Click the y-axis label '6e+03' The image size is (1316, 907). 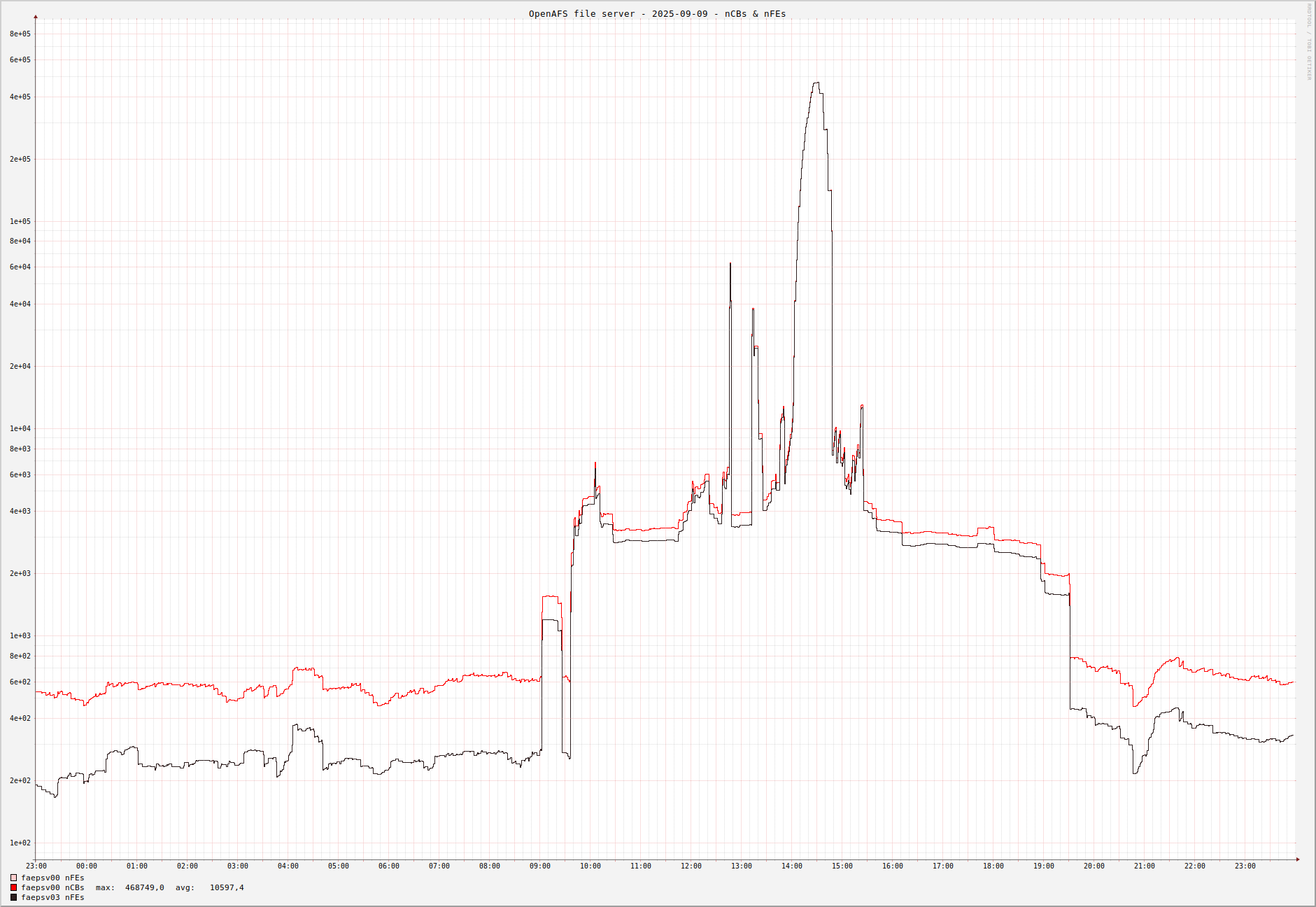click(x=20, y=474)
